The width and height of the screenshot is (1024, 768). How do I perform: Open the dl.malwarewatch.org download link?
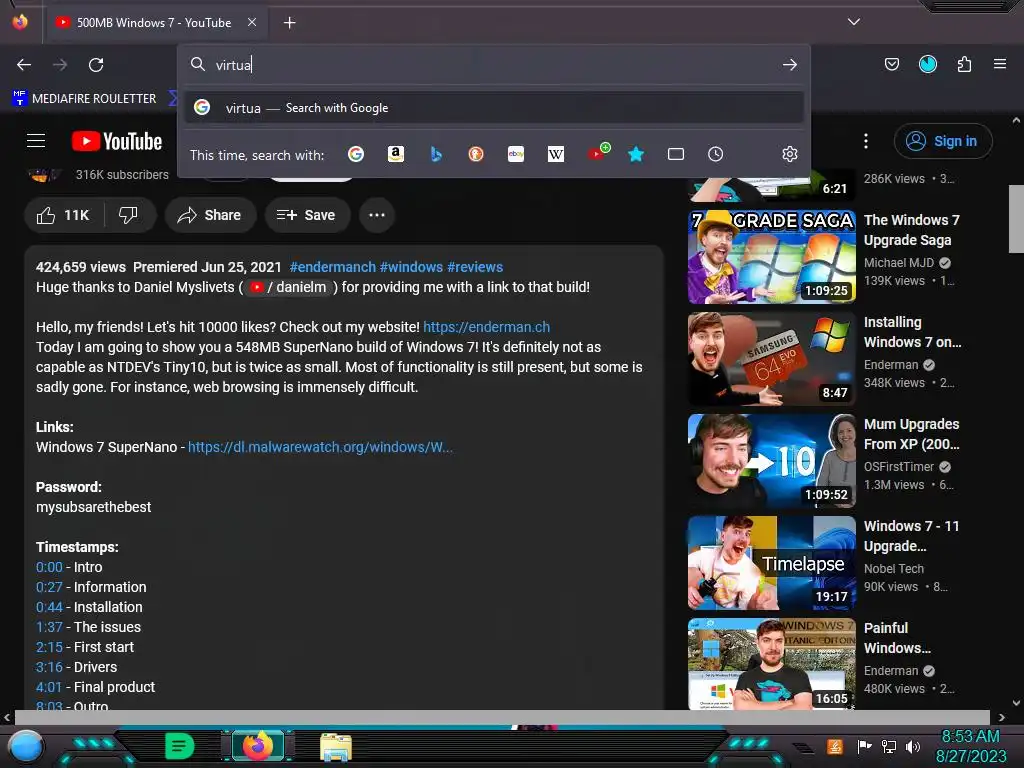pyautogui.click(x=320, y=447)
